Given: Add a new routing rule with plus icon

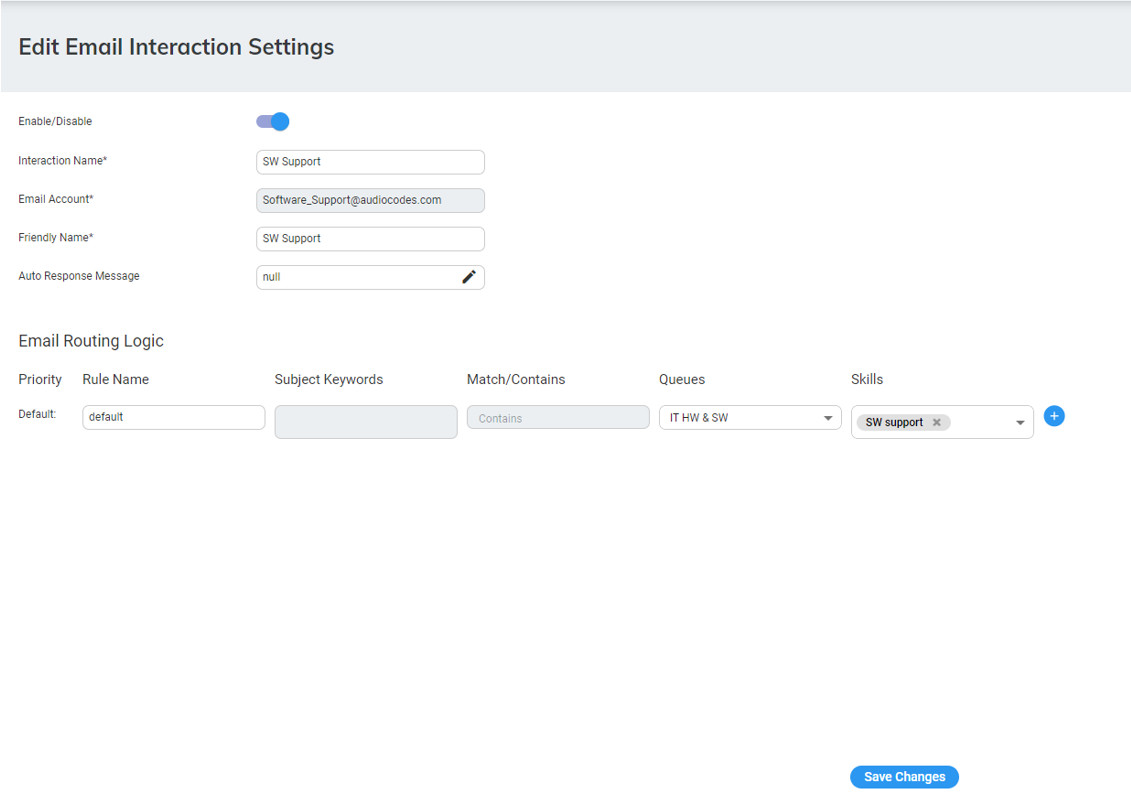Looking at the screenshot, I should [x=1054, y=416].
